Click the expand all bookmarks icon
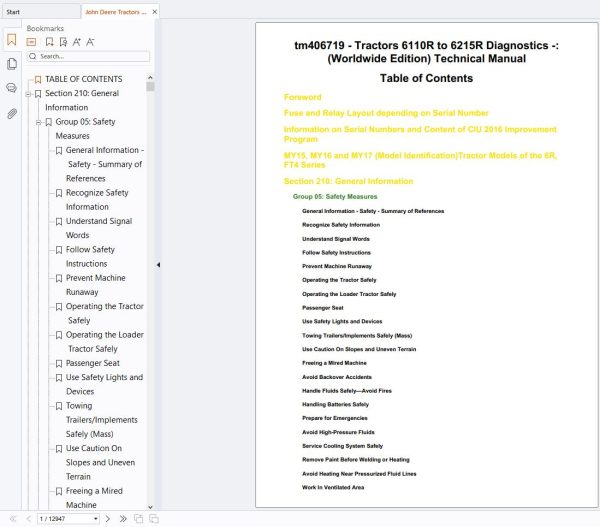The height and width of the screenshot is (527, 600). (x=31, y=42)
